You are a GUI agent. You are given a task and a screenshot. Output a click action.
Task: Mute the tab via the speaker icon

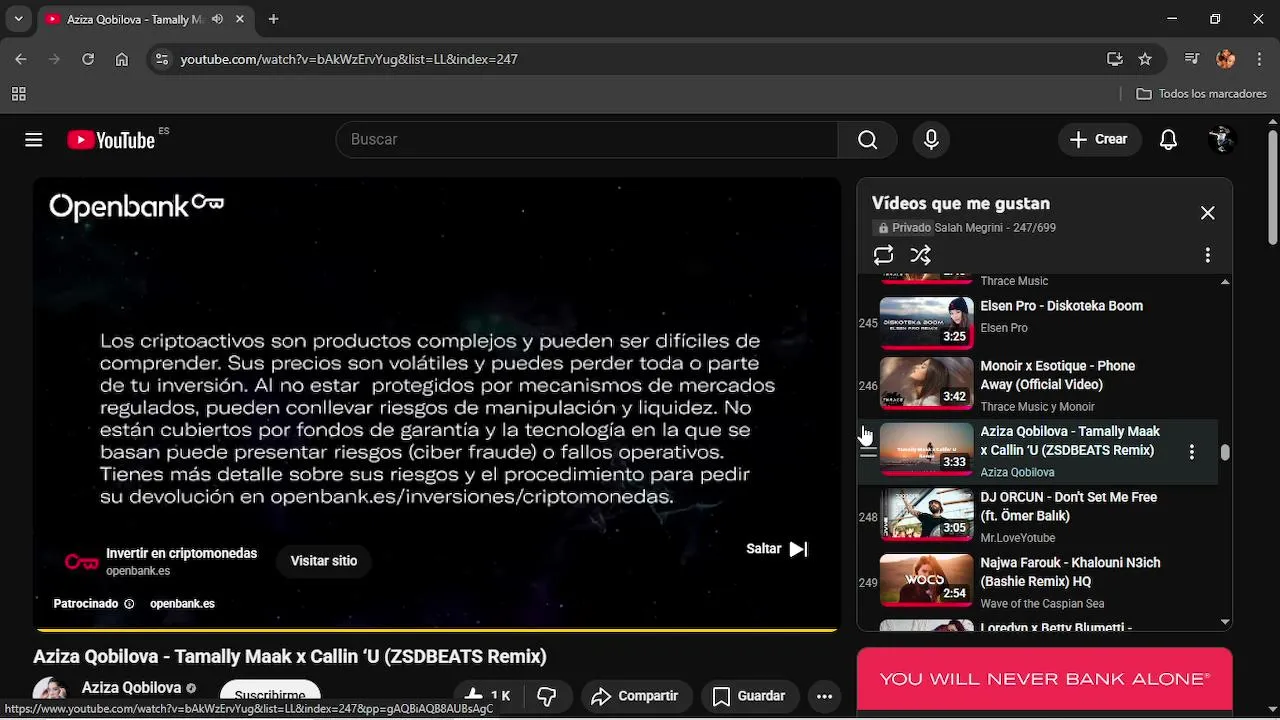click(x=218, y=19)
